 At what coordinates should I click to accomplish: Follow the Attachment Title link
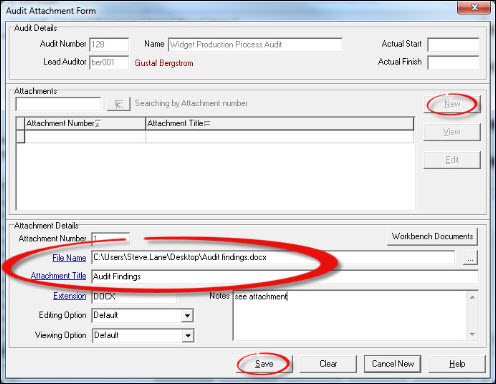click(x=58, y=276)
